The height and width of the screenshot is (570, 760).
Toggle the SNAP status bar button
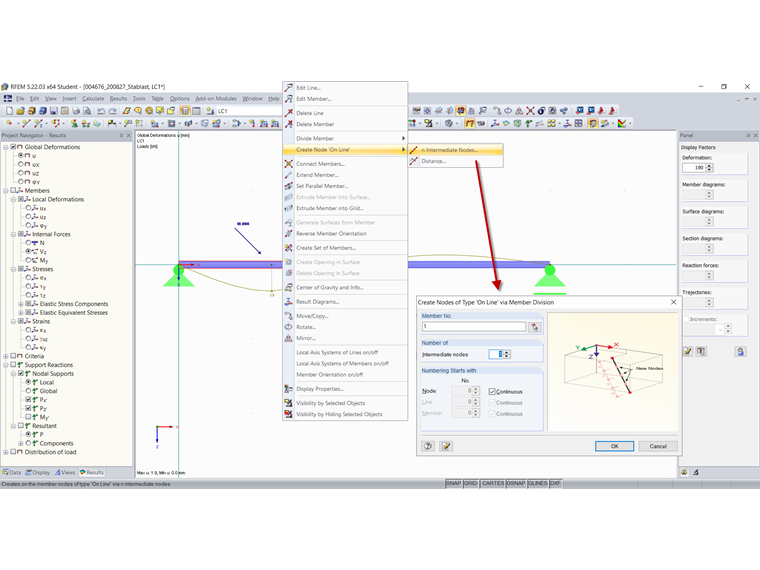click(x=454, y=483)
